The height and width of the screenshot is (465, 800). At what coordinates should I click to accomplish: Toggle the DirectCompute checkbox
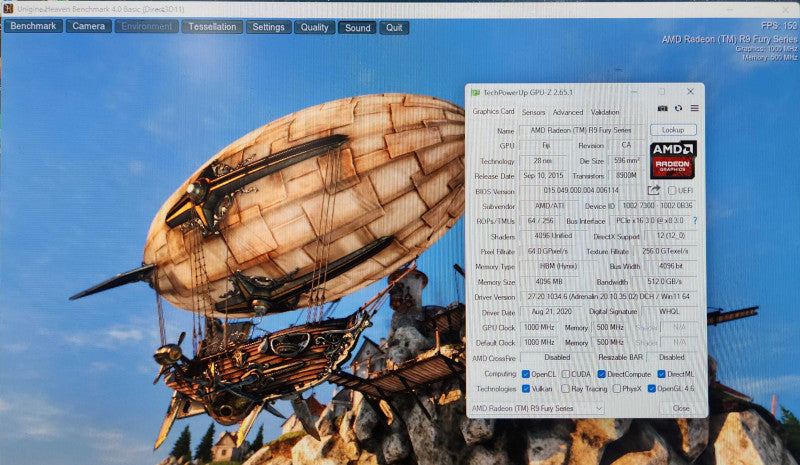(601, 374)
